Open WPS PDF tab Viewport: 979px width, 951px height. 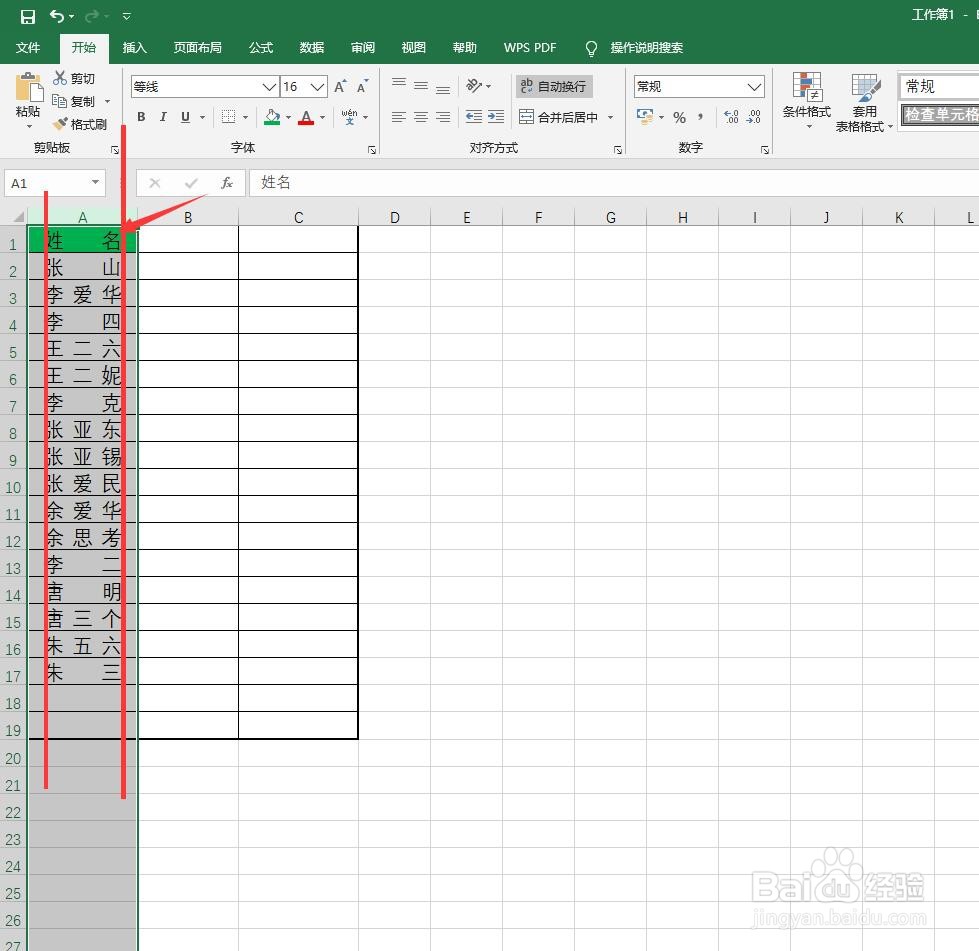530,48
